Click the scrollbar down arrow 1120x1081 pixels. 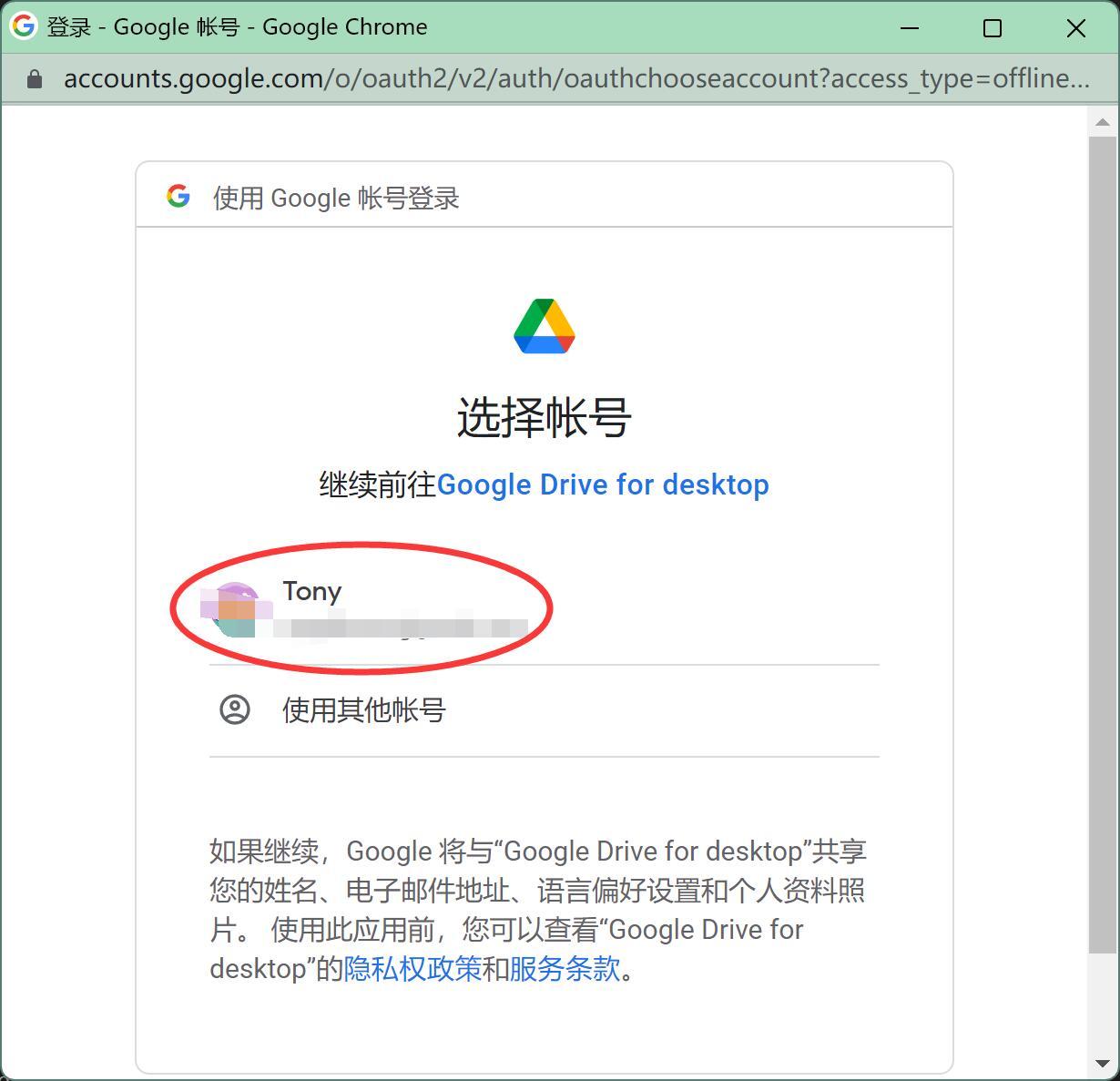coord(1102,1064)
